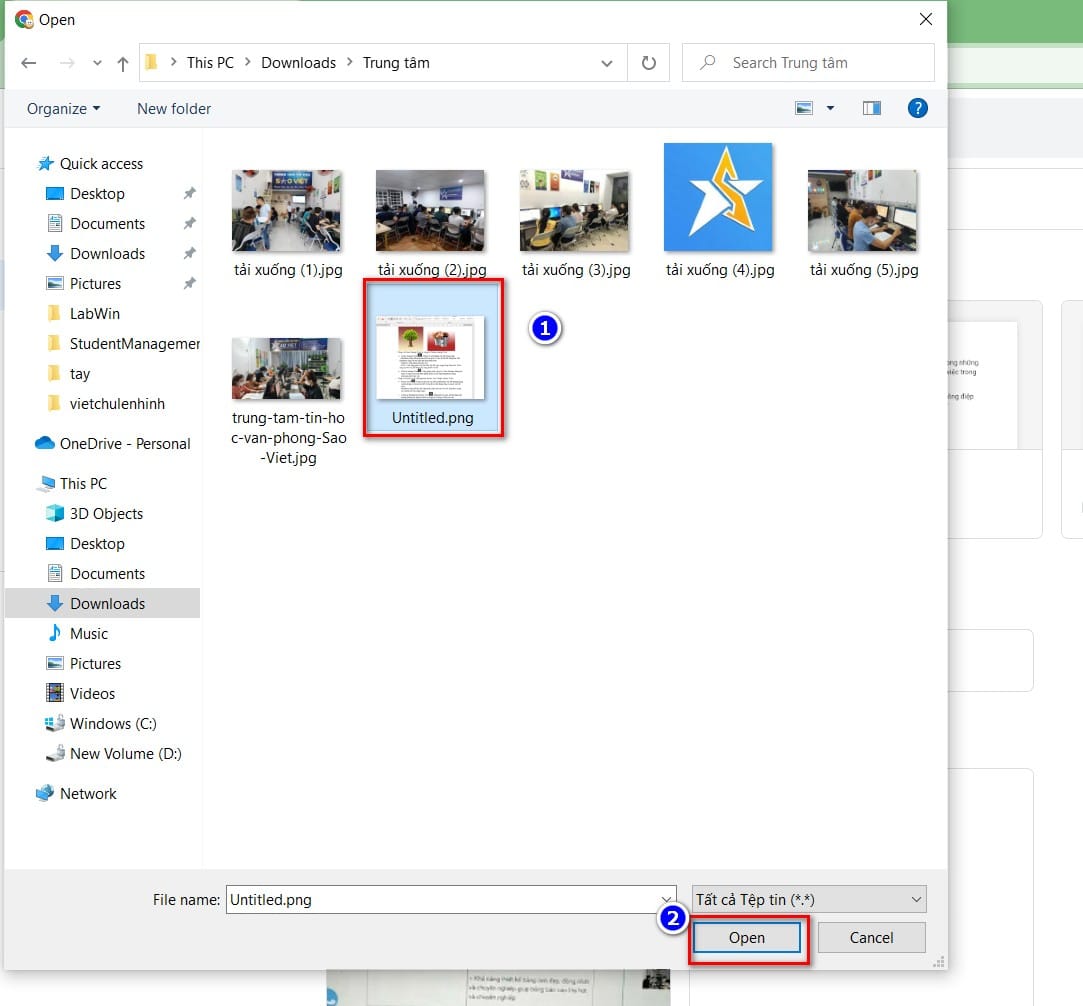Image resolution: width=1083 pixels, height=1006 pixels.
Task: Click the Search Trung tâm field
Action: (808, 63)
